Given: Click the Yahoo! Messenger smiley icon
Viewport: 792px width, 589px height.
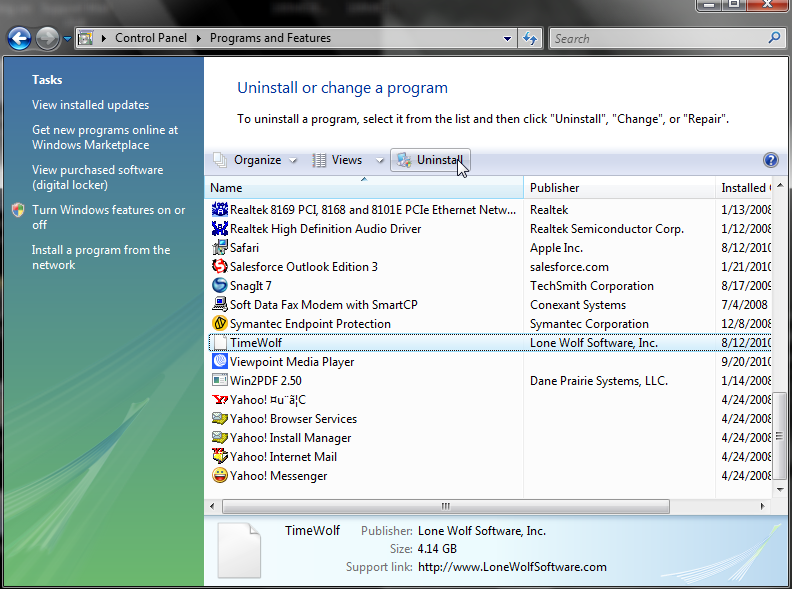Looking at the screenshot, I should [220, 476].
